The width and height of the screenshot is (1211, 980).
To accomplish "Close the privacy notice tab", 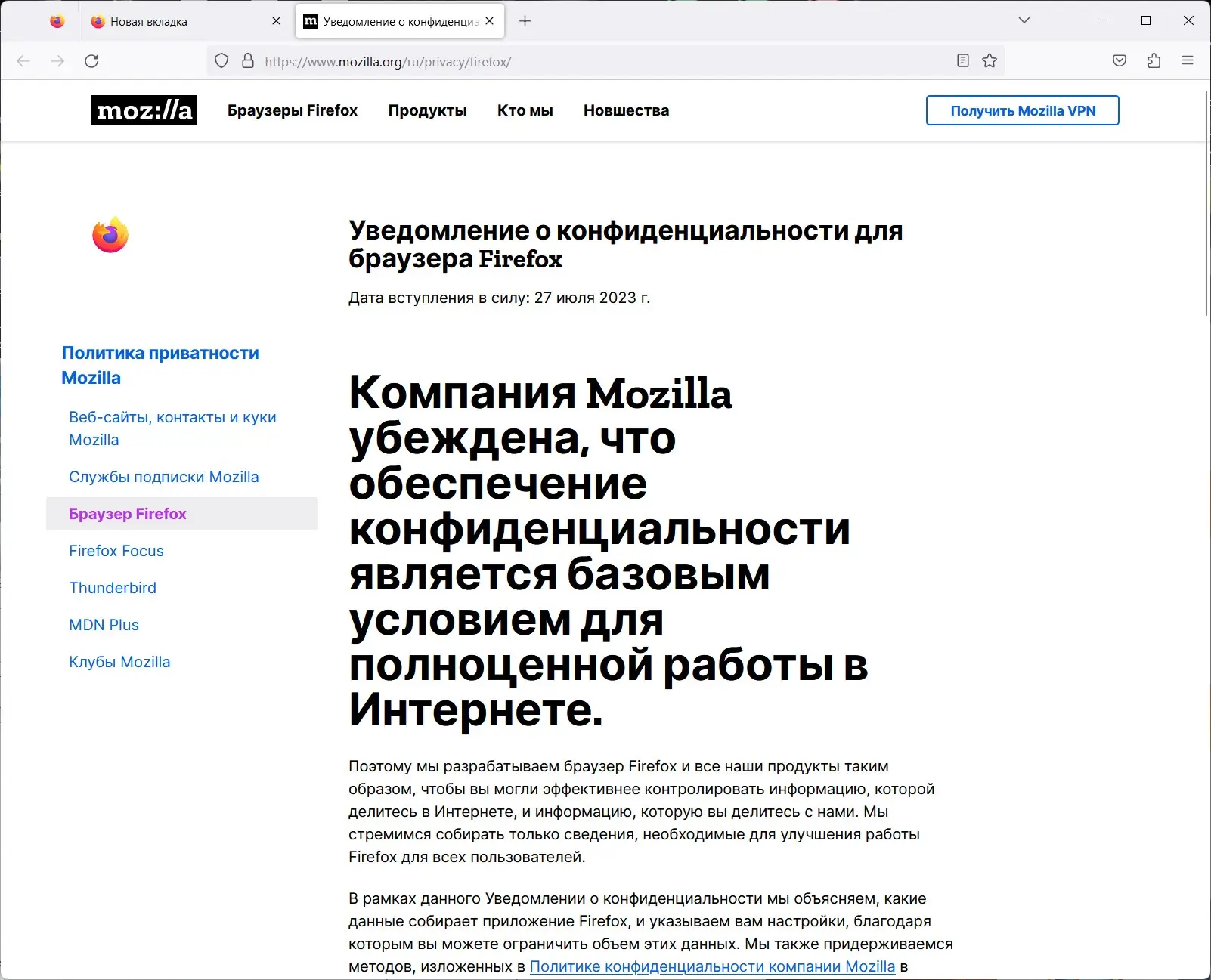I will [490, 21].
